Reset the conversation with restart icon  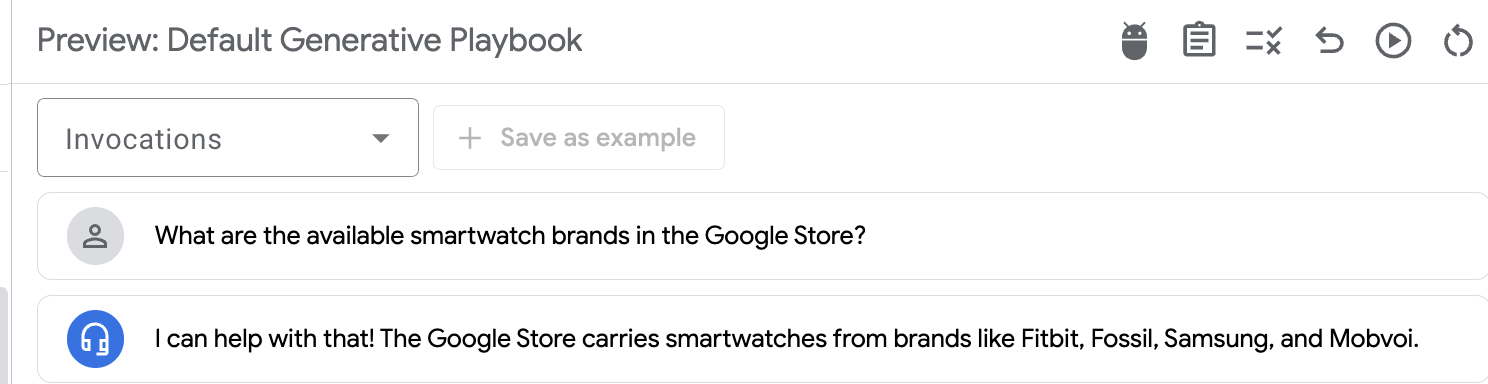pos(1459,41)
